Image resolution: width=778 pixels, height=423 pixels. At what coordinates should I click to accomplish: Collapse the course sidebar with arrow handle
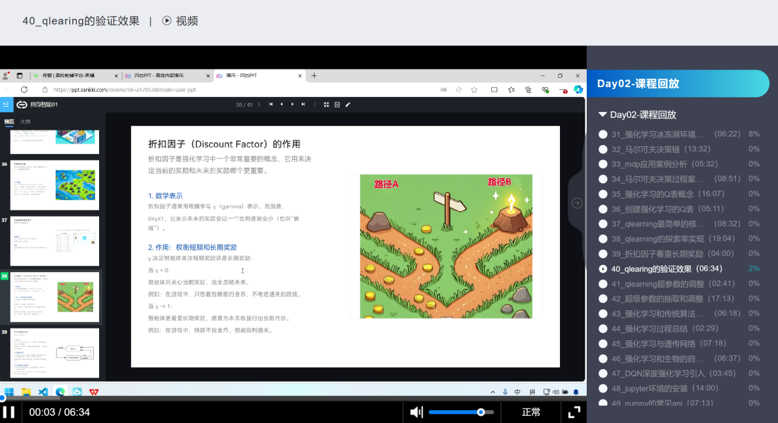click(x=577, y=203)
